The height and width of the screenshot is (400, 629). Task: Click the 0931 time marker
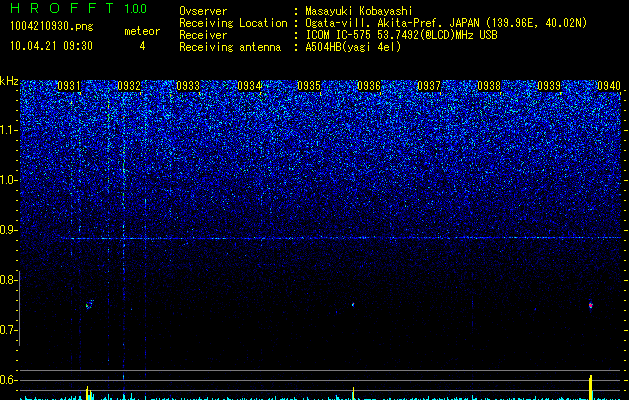tap(69, 86)
